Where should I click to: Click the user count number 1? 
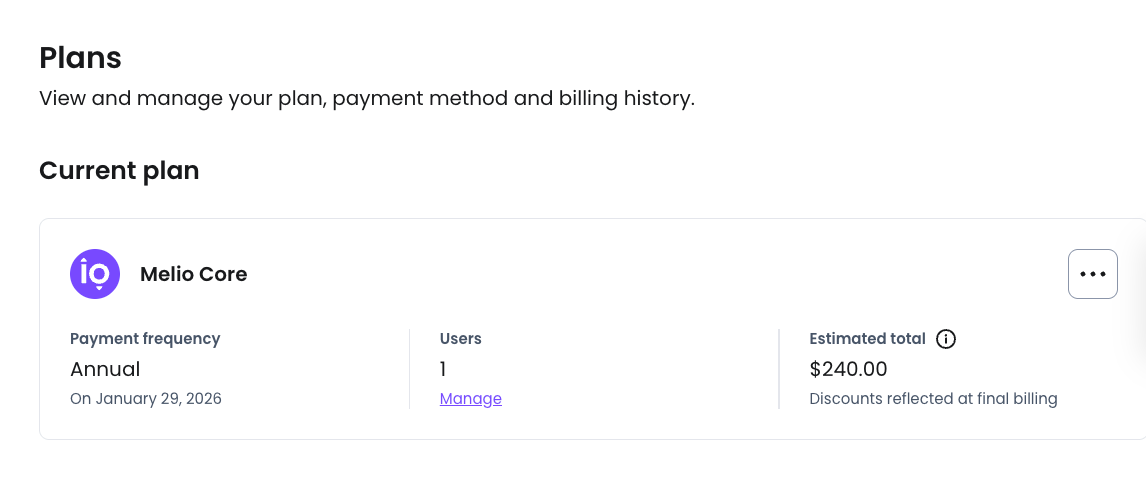[x=443, y=369]
